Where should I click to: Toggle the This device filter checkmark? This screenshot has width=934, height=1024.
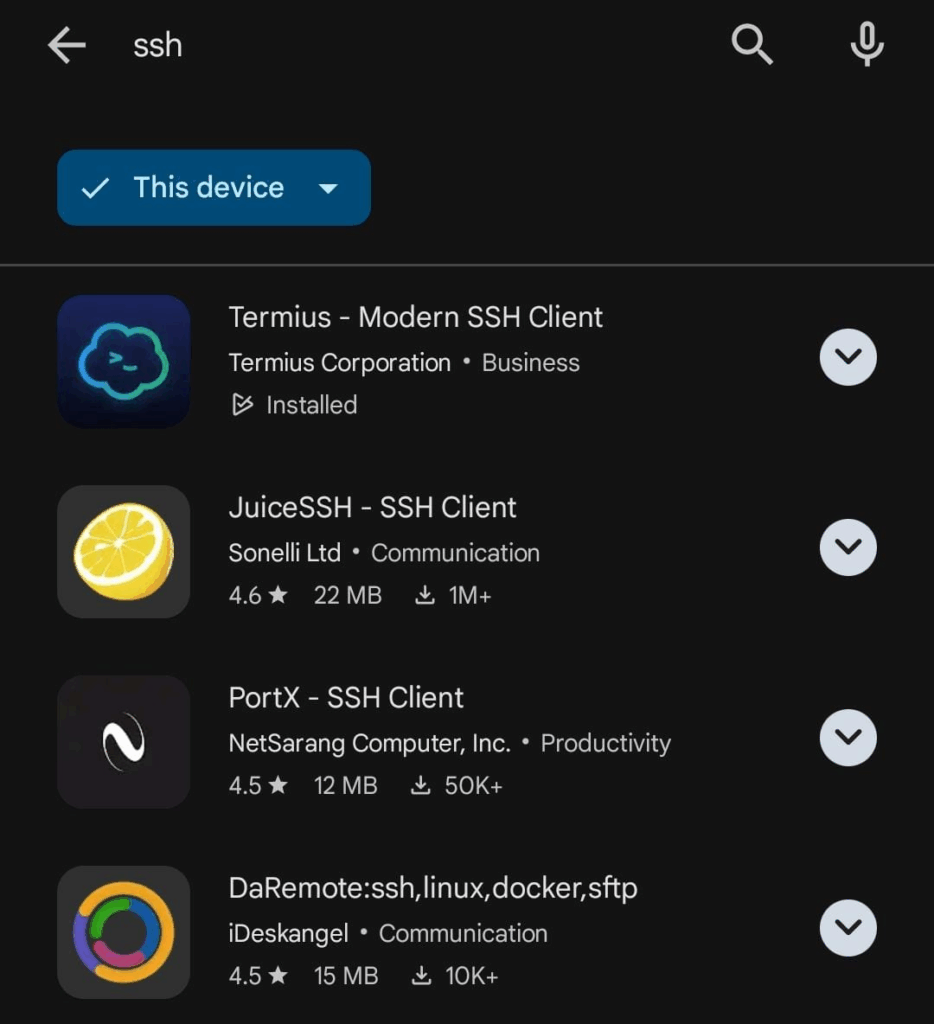click(x=95, y=188)
